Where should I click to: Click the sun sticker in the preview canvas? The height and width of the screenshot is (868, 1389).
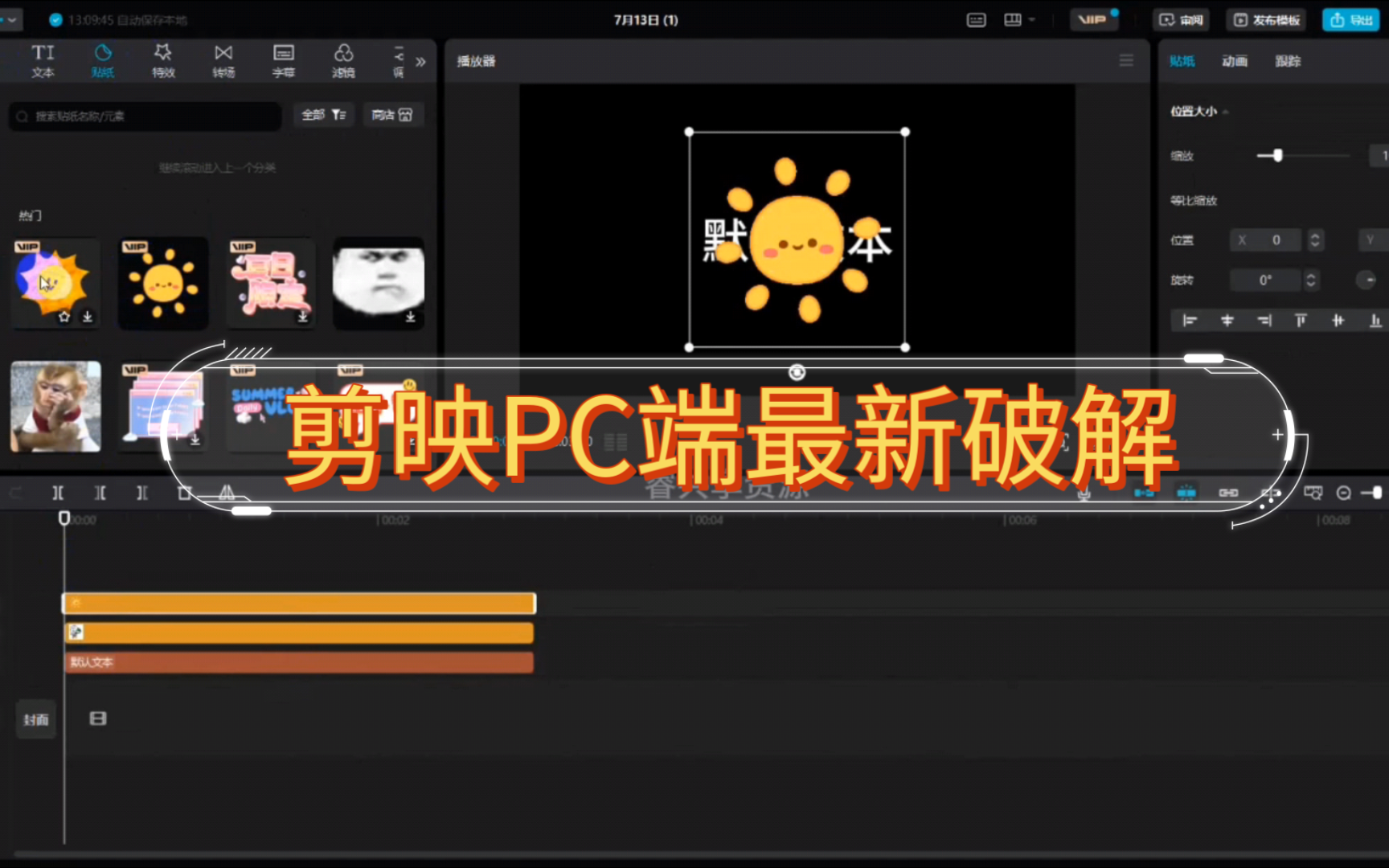(797, 240)
